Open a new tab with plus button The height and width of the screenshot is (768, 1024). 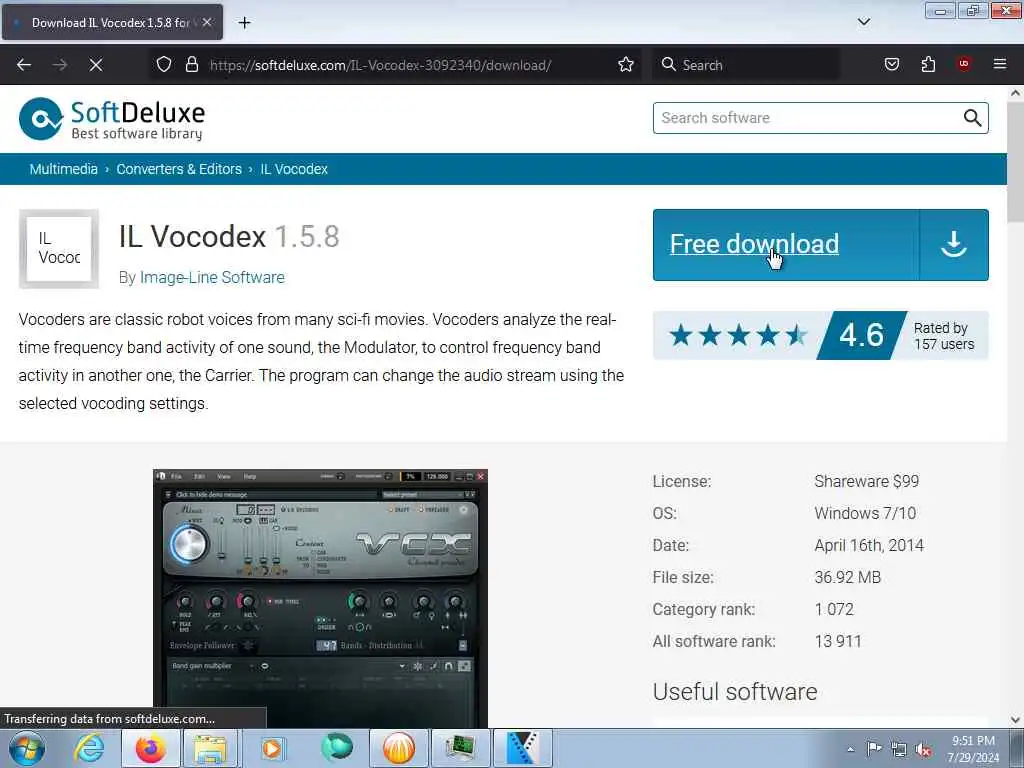pyautogui.click(x=244, y=23)
